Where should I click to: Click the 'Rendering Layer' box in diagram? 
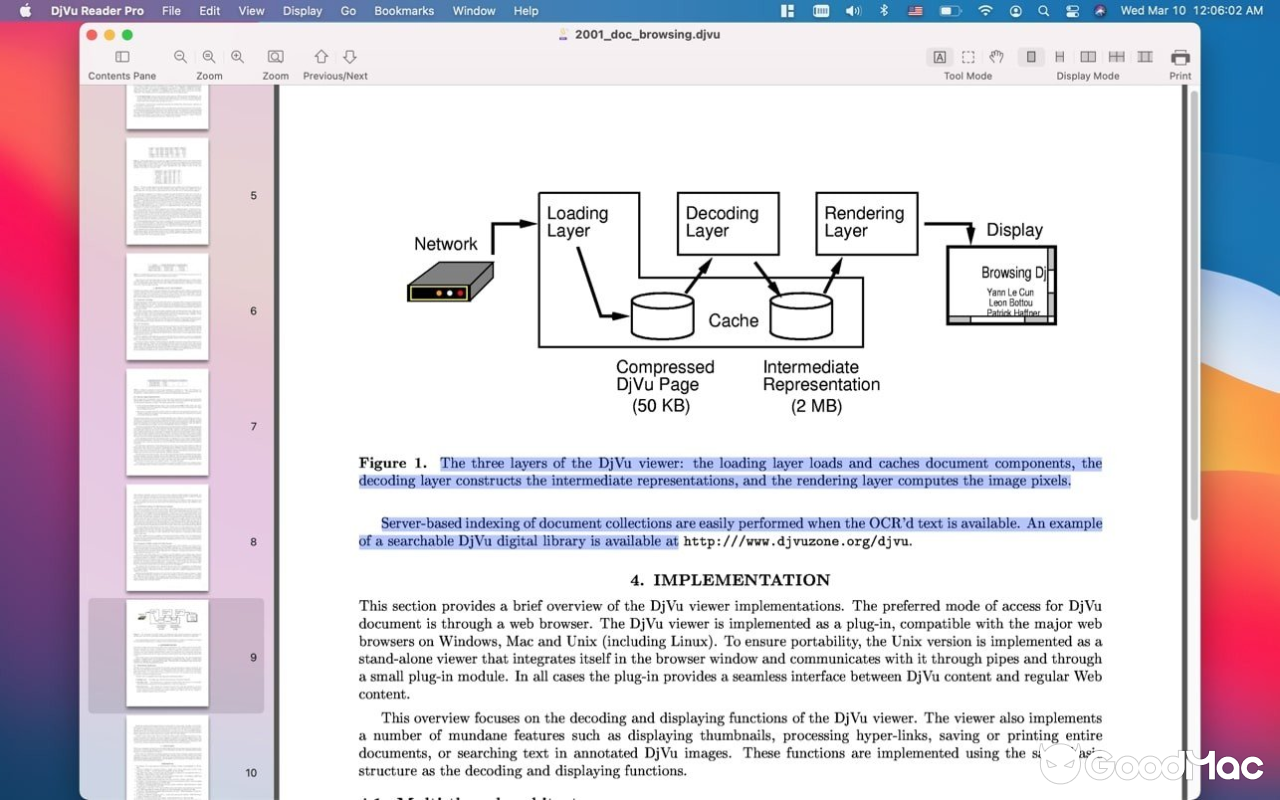point(866,223)
